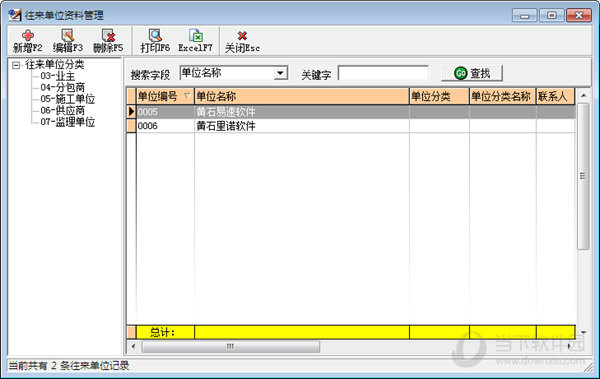The height and width of the screenshot is (379, 600).
Task: Select the 往来单位分类 root node label
Action: (54, 65)
